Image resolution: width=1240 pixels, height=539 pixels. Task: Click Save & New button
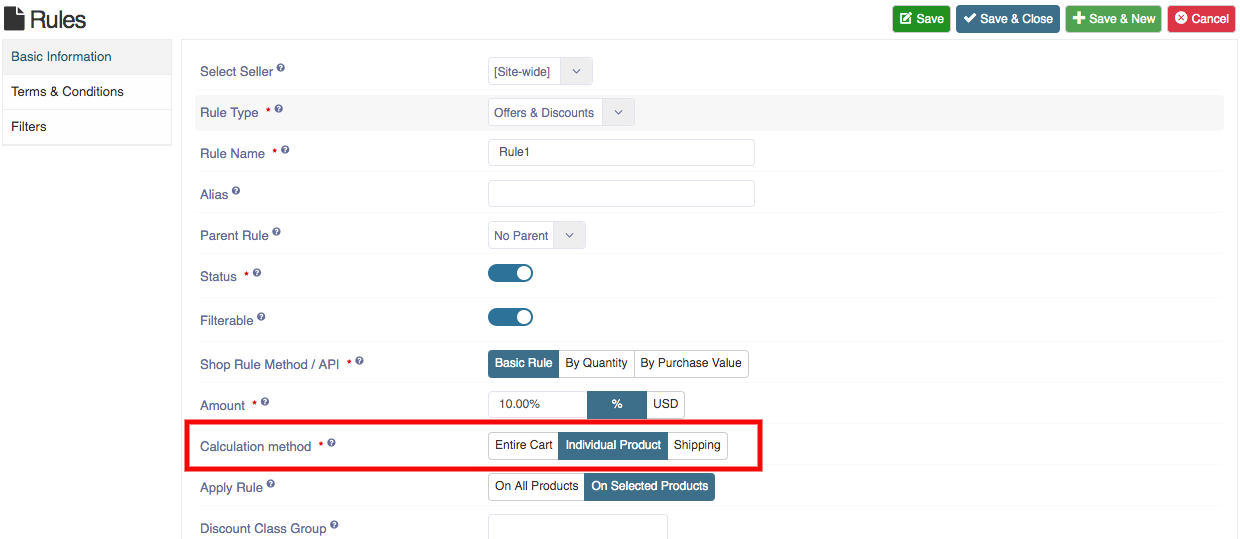[x=1114, y=19]
